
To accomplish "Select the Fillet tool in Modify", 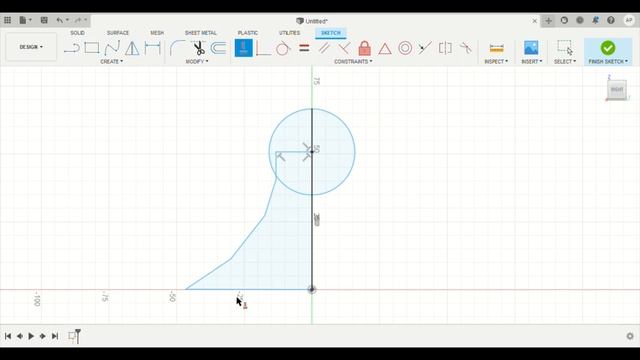I will [x=177, y=48].
